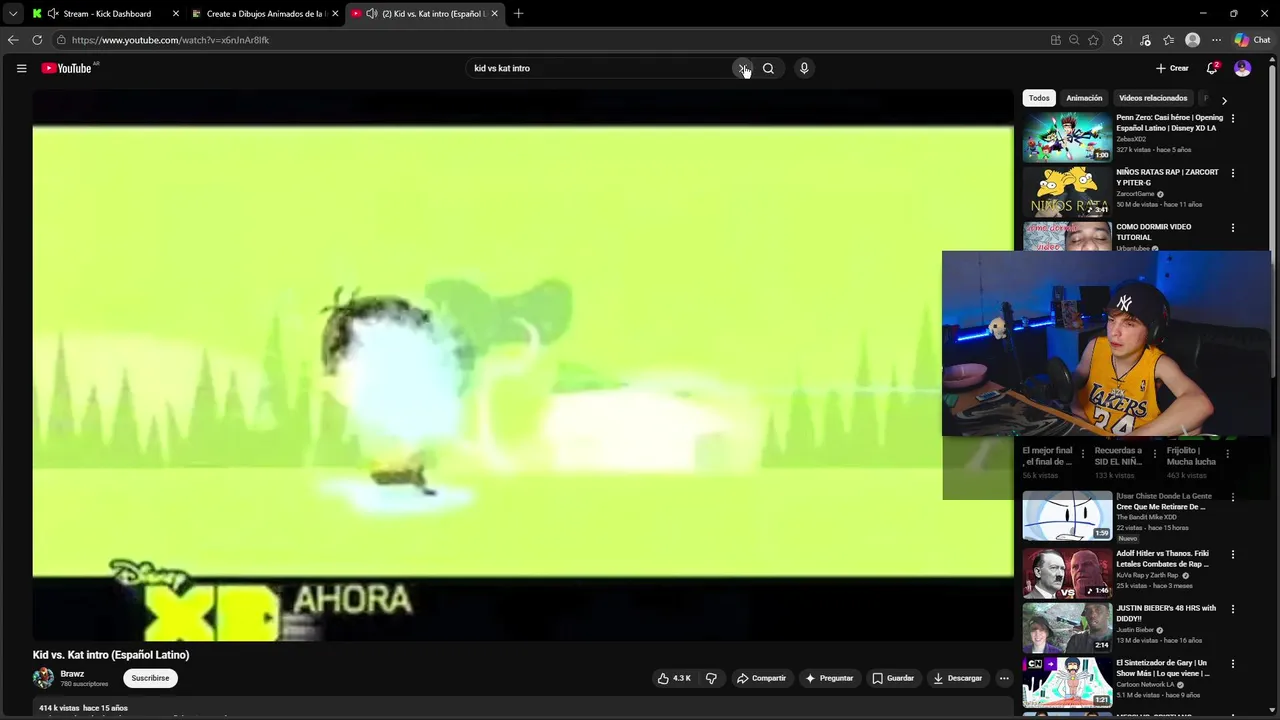Screen dimensions: 1280x720
Task: Open ZarcortGame channel name
Action: point(1135,194)
